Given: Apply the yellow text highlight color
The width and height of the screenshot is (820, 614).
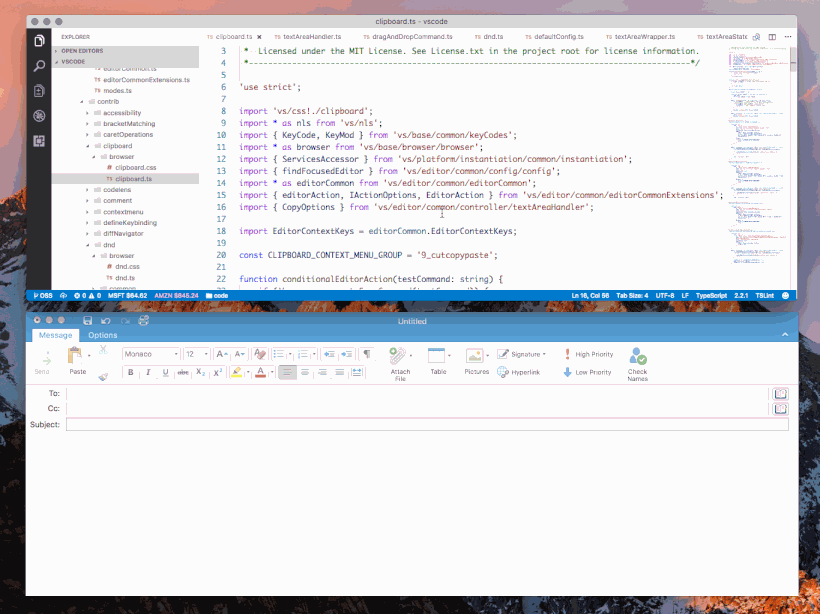Looking at the screenshot, I should click(x=236, y=372).
